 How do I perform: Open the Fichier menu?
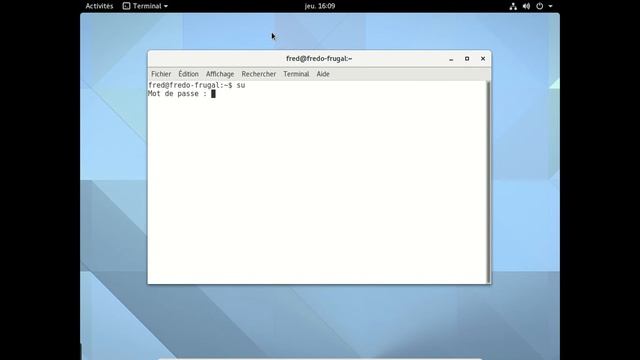coord(161,74)
